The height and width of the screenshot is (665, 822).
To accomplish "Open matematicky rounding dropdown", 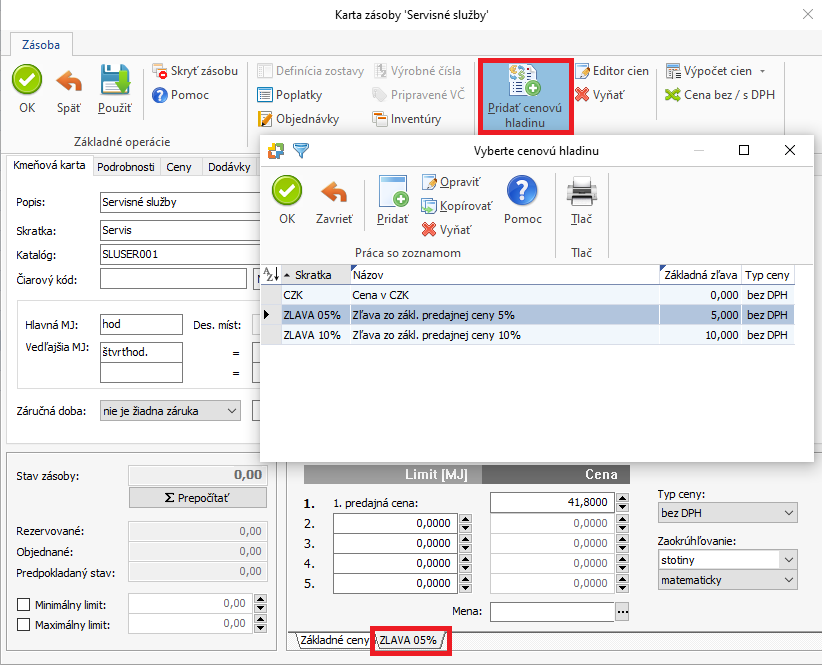I will (728, 580).
